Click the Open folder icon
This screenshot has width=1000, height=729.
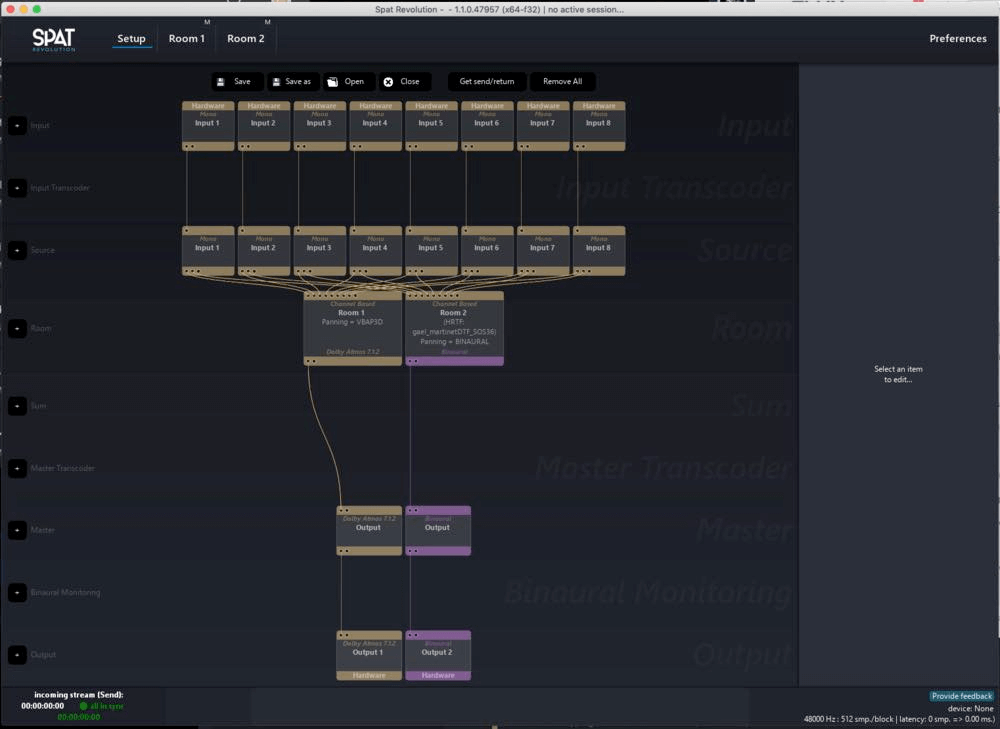(x=332, y=82)
